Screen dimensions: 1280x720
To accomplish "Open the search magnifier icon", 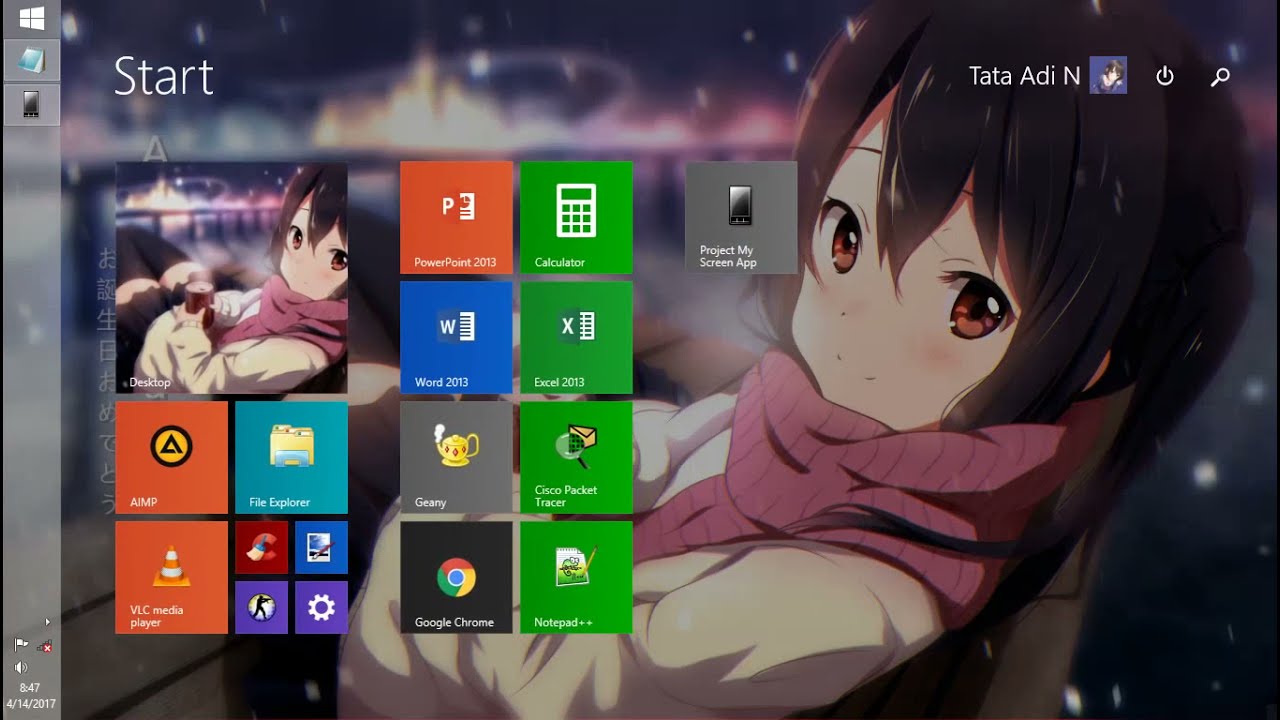I will pyautogui.click(x=1220, y=76).
